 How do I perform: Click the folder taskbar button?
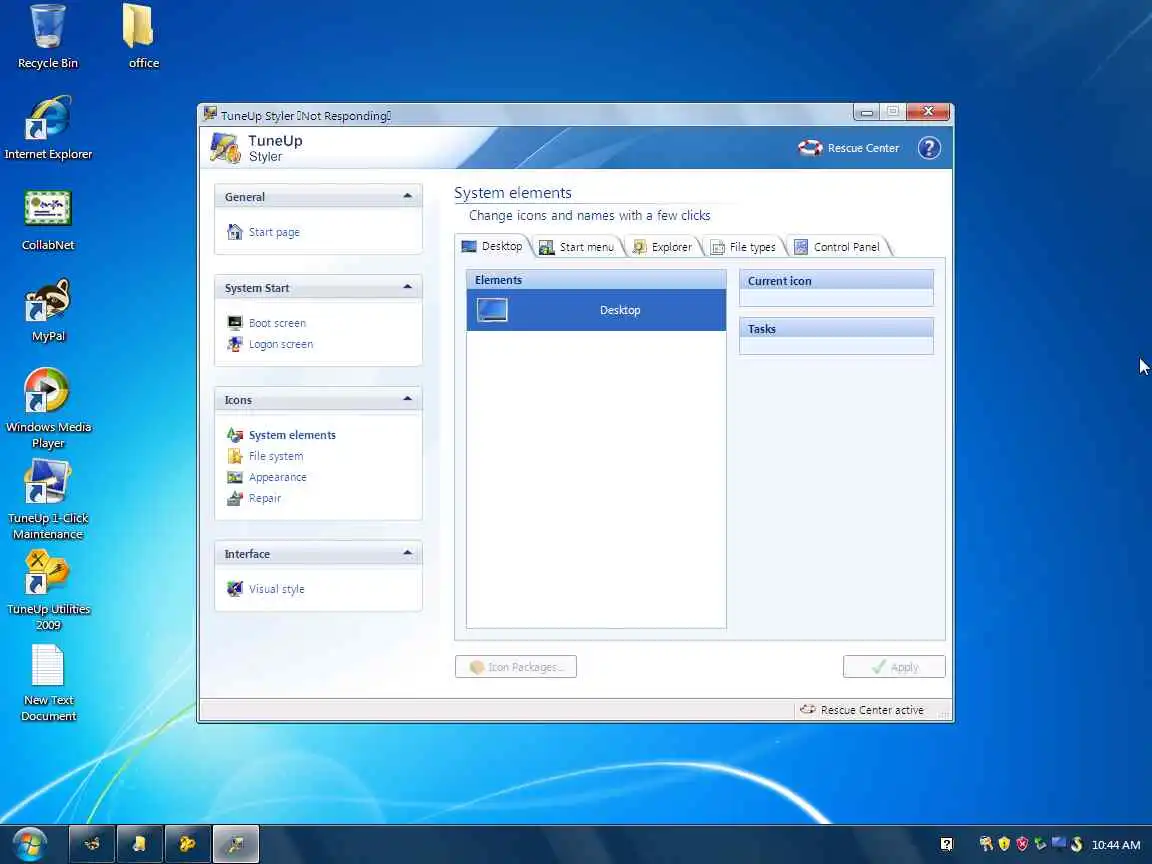tap(140, 844)
